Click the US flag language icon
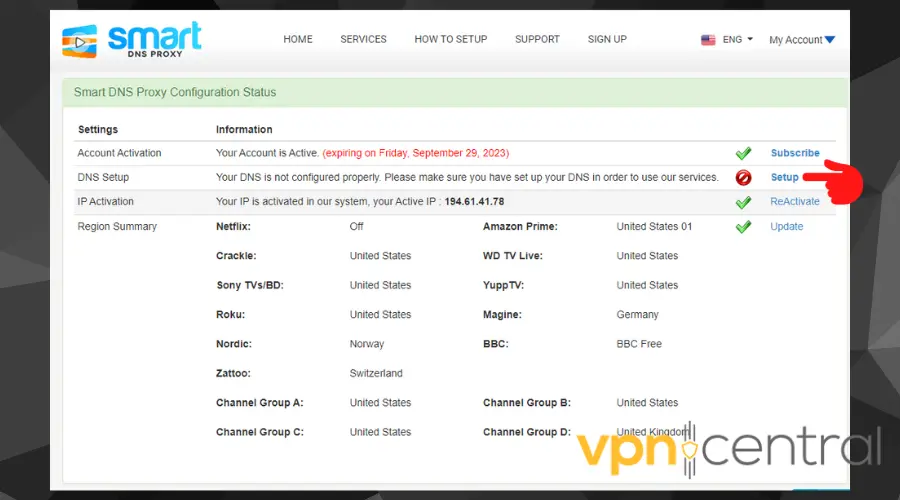 point(708,40)
